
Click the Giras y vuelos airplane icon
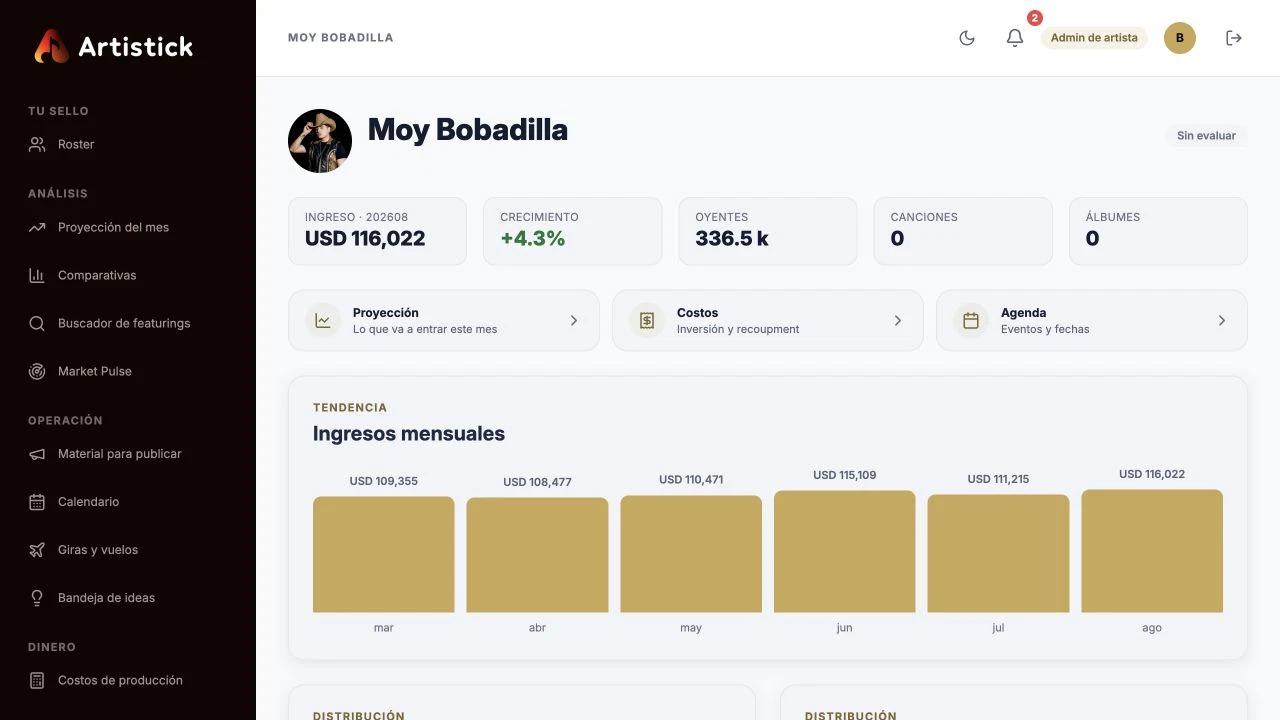coord(37,550)
